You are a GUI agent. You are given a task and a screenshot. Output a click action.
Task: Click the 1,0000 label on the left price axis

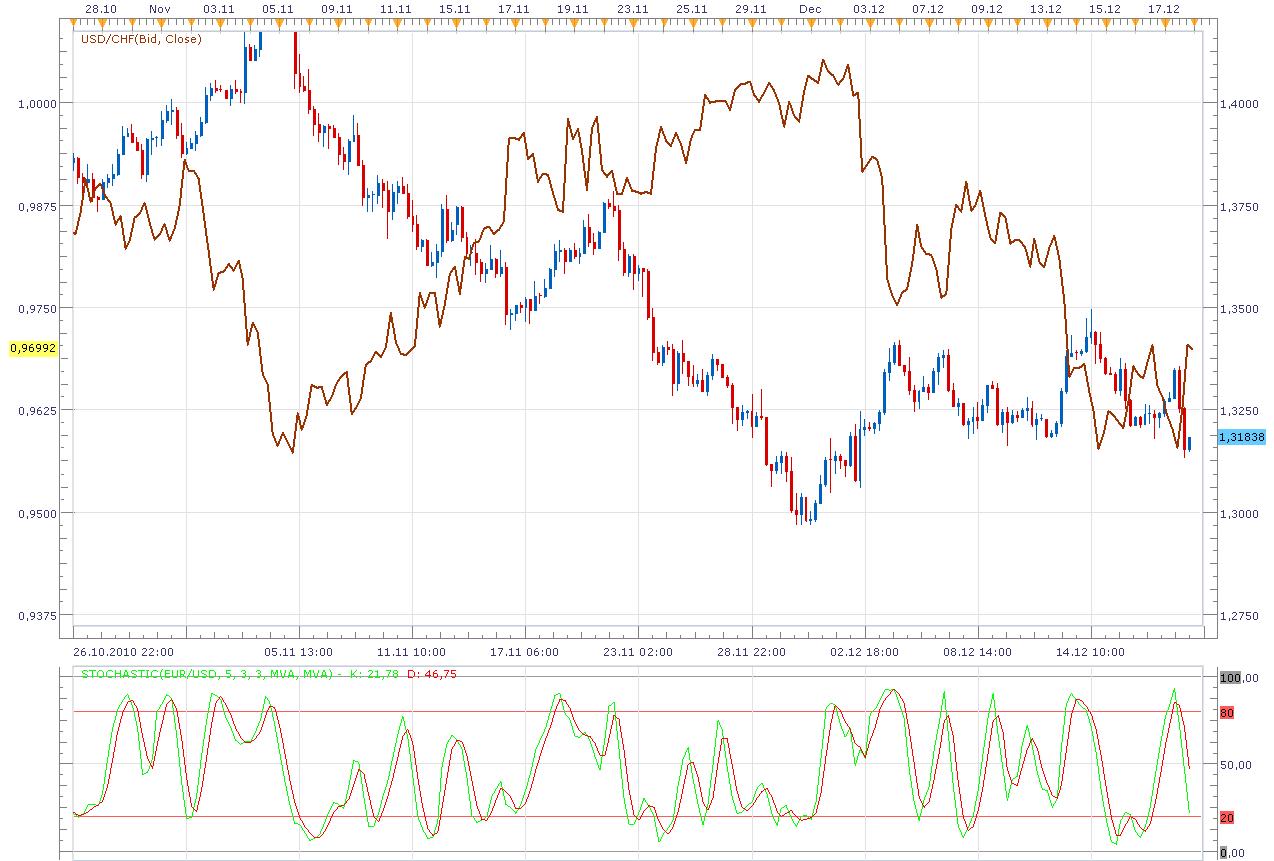(39, 103)
